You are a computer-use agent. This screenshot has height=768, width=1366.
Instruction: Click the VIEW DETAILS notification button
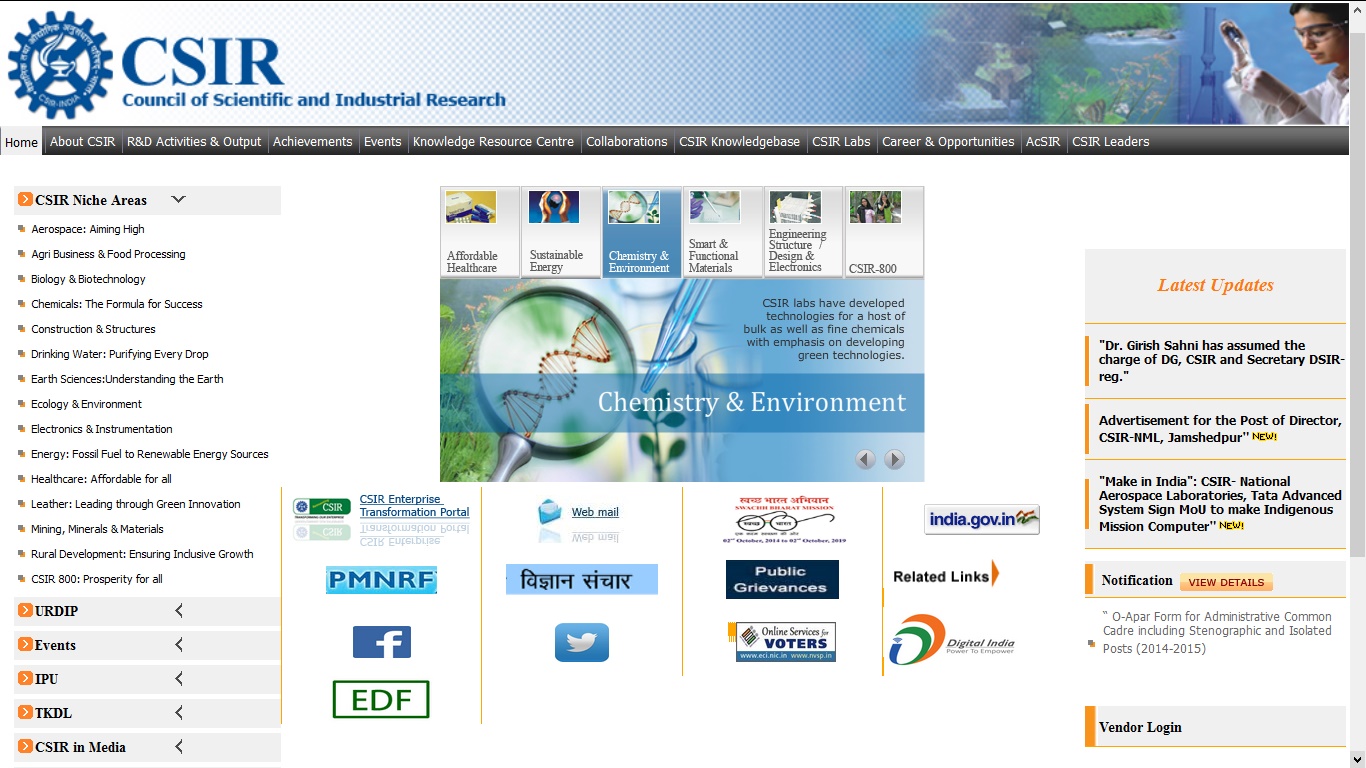[x=1227, y=581]
